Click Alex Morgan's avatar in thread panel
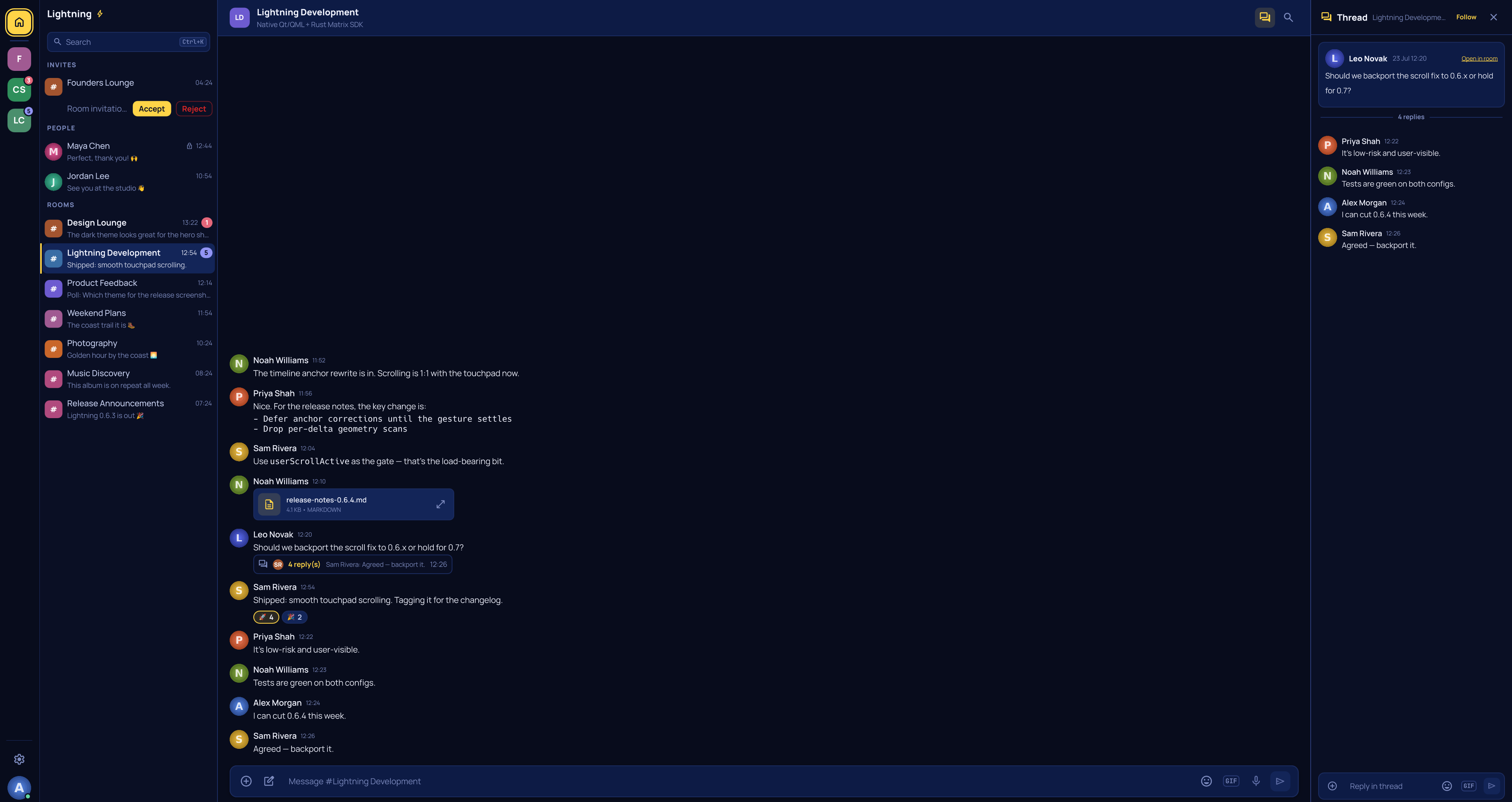Image resolution: width=1512 pixels, height=802 pixels. (1327, 207)
